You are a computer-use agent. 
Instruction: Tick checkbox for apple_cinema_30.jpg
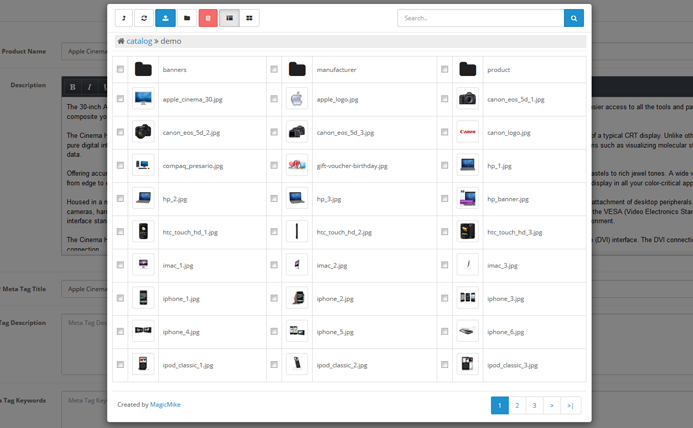pos(120,99)
